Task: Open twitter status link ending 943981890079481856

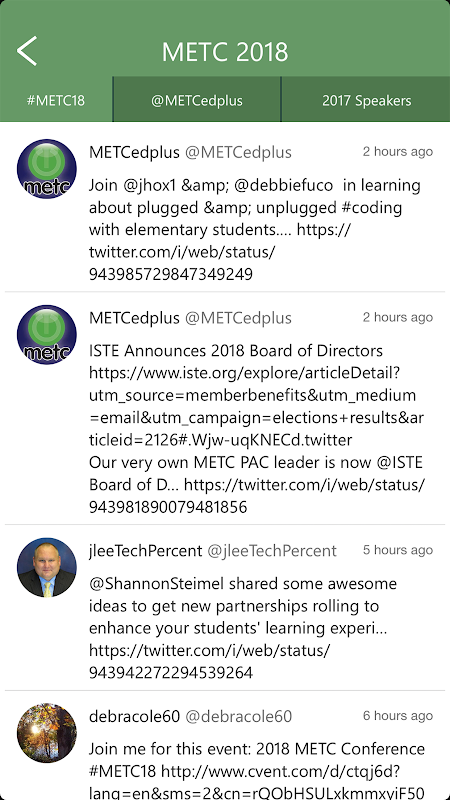Action: click(x=257, y=496)
